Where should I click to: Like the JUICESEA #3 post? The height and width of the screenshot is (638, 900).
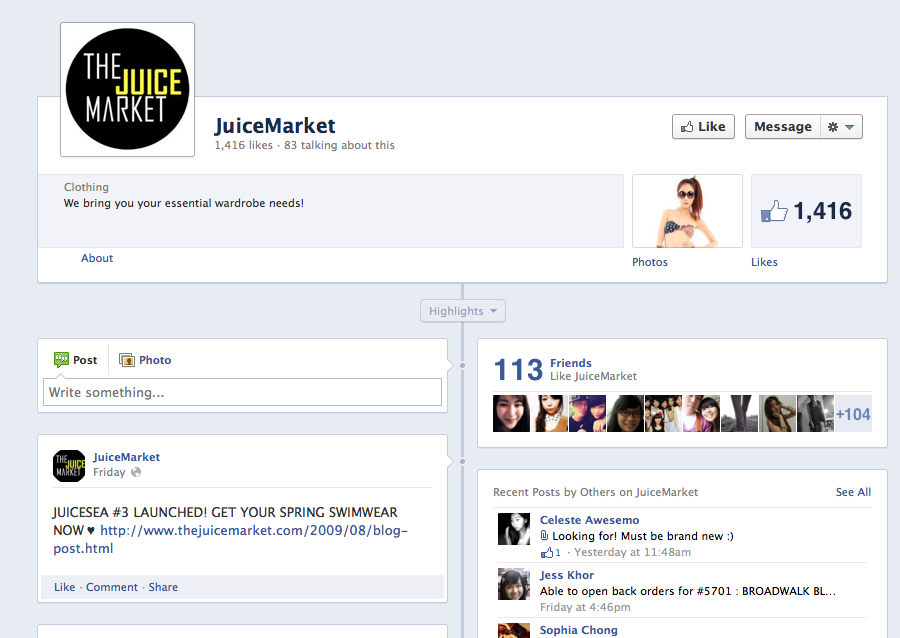click(64, 587)
